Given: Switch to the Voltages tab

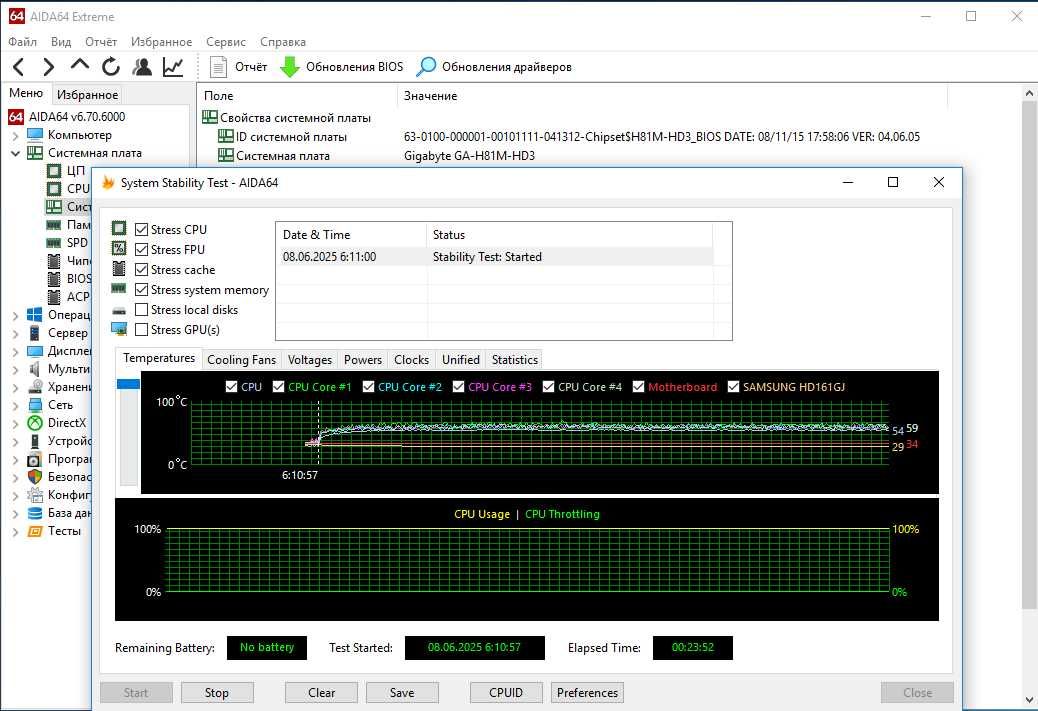Looking at the screenshot, I should tap(310, 359).
